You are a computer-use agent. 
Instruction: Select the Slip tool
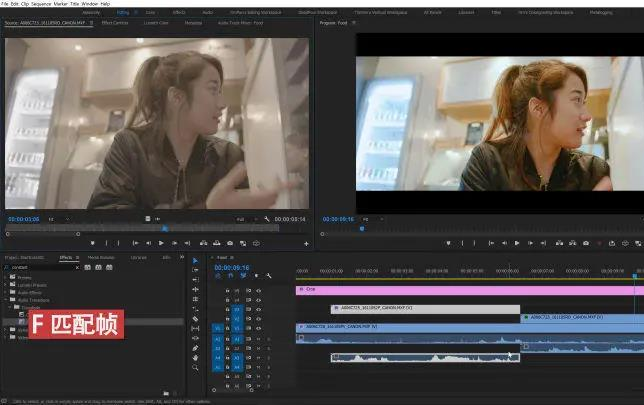pyautogui.click(x=195, y=329)
